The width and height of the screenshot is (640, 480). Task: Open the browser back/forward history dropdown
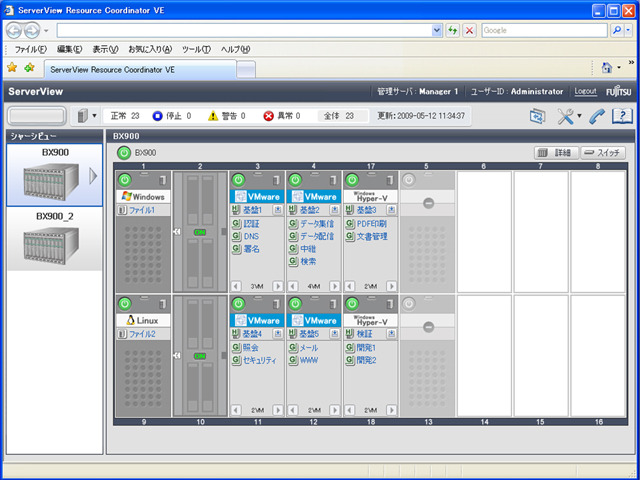[x=46, y=31]
